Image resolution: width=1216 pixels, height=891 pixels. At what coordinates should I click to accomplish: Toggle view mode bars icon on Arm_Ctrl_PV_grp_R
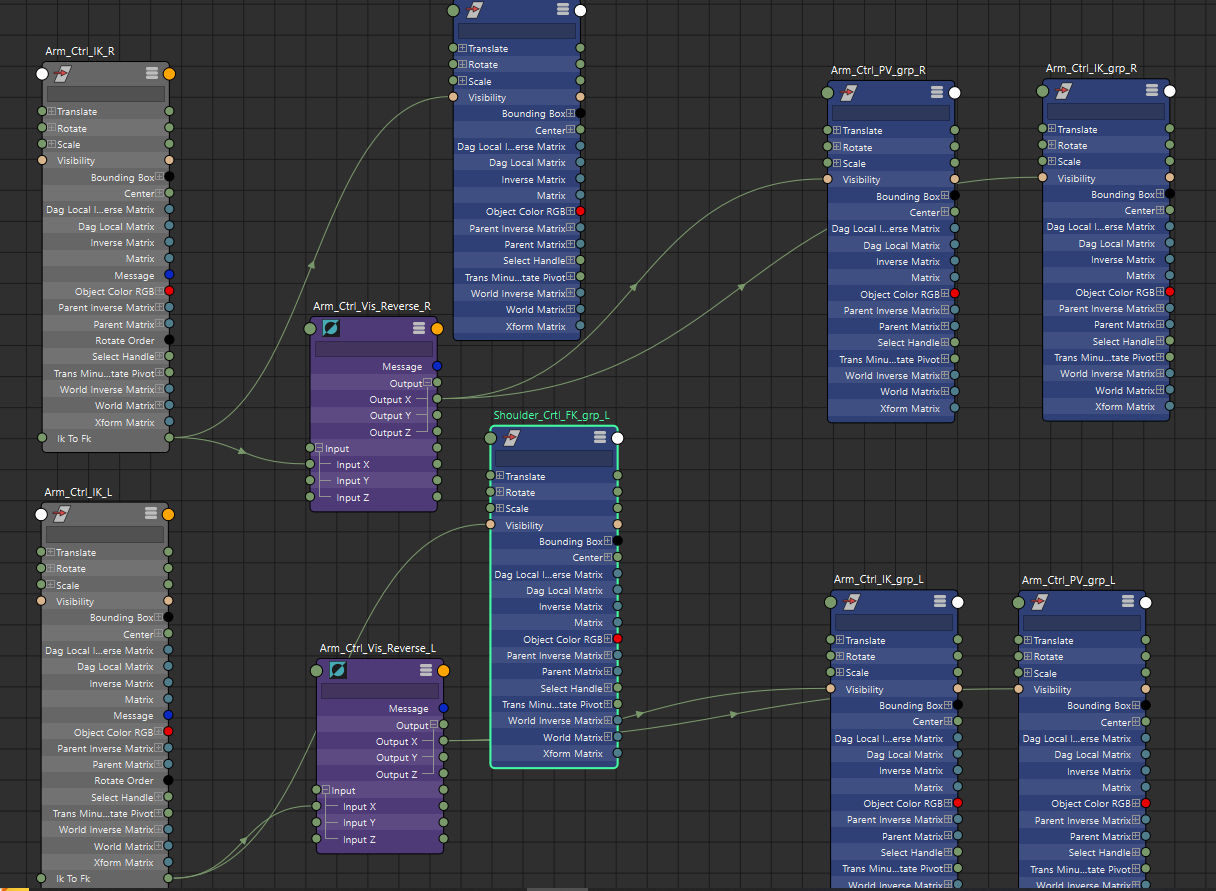tap(936, 92)
